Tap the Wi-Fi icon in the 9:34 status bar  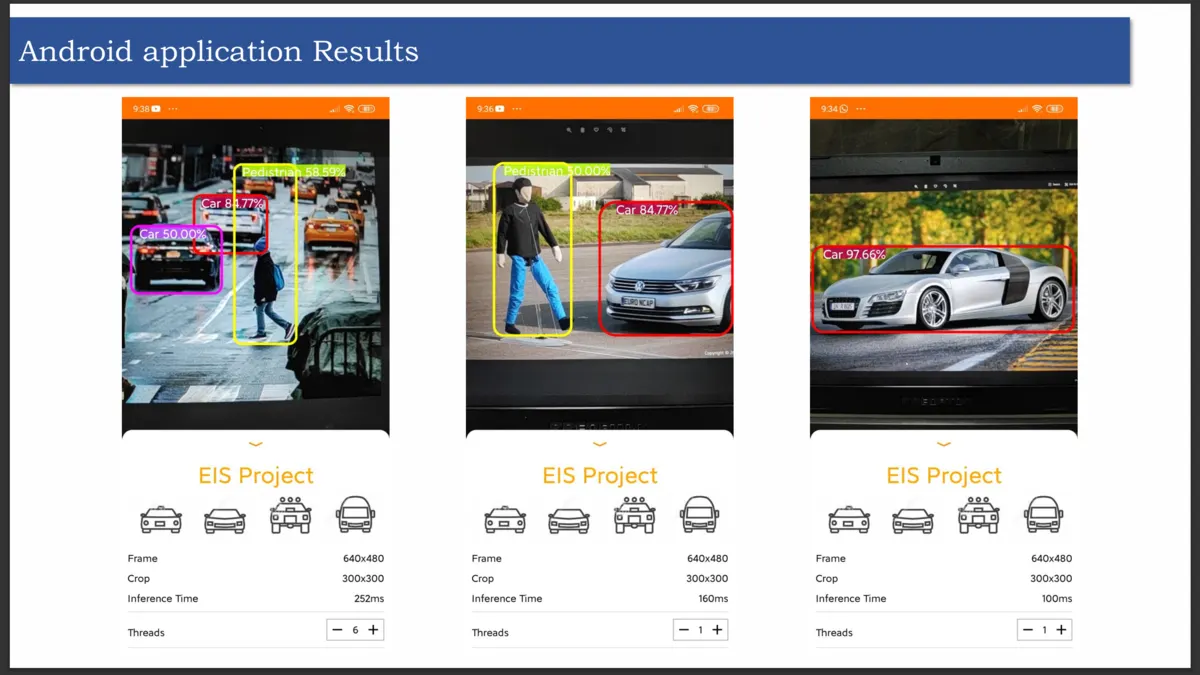pyautogui.click(x=1037, y=108)
